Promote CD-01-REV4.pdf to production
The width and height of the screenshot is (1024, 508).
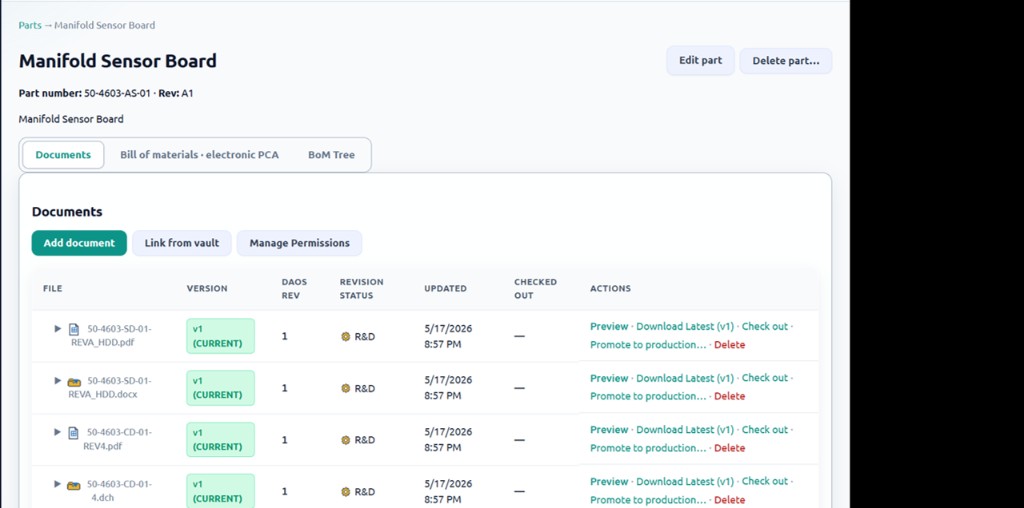[648, 448]
